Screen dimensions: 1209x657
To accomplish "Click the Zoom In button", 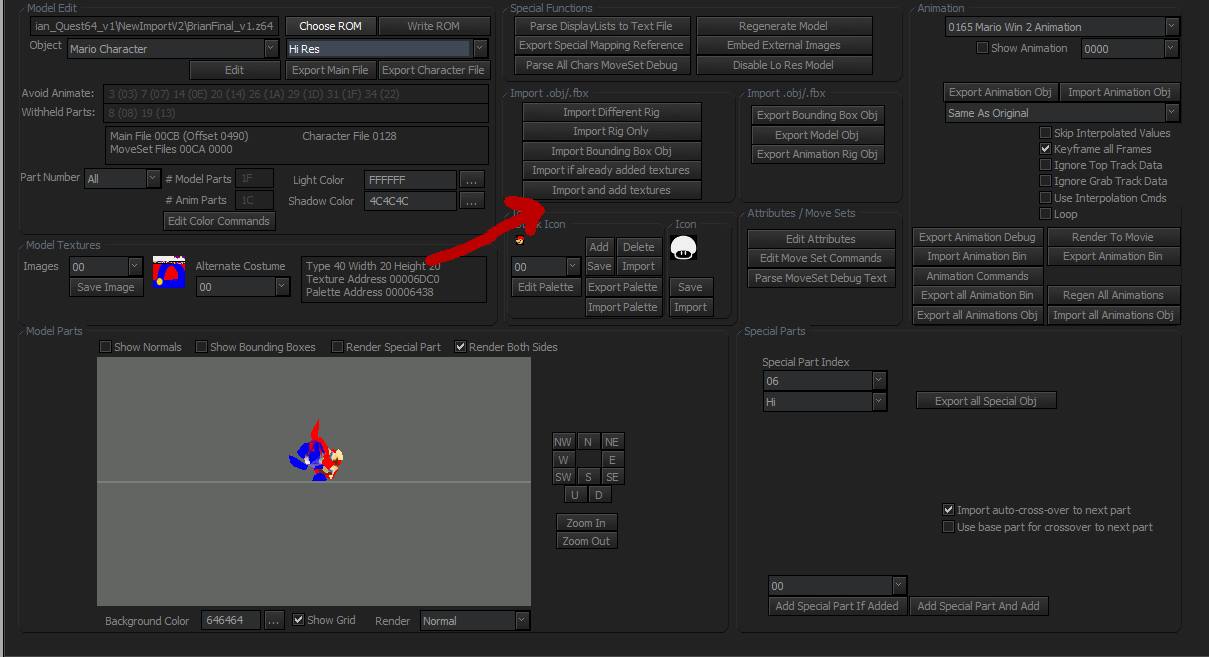I will coord(586,523).
